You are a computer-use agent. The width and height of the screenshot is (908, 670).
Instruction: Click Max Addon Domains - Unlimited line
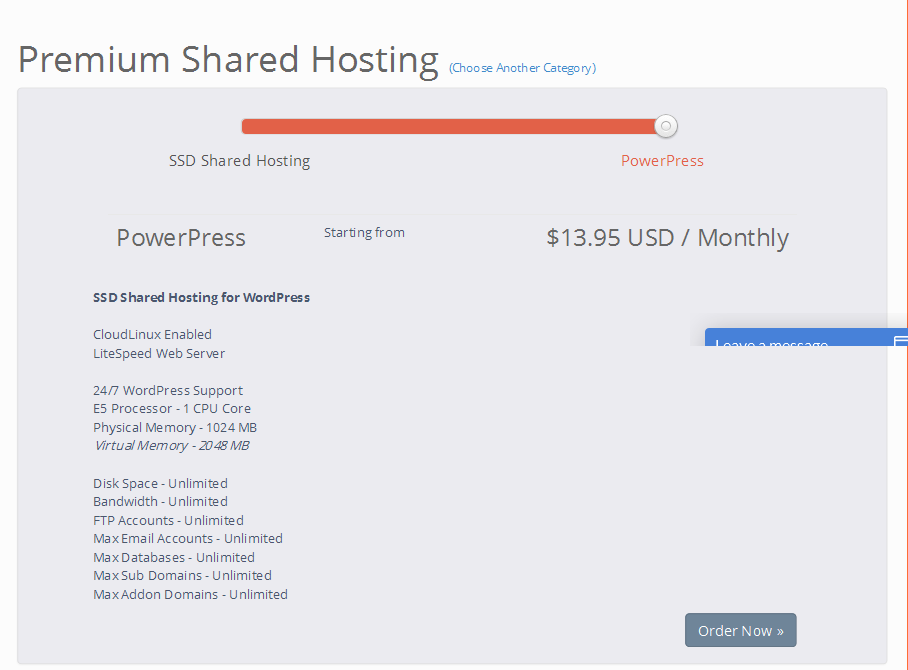[x=191, y=594]
